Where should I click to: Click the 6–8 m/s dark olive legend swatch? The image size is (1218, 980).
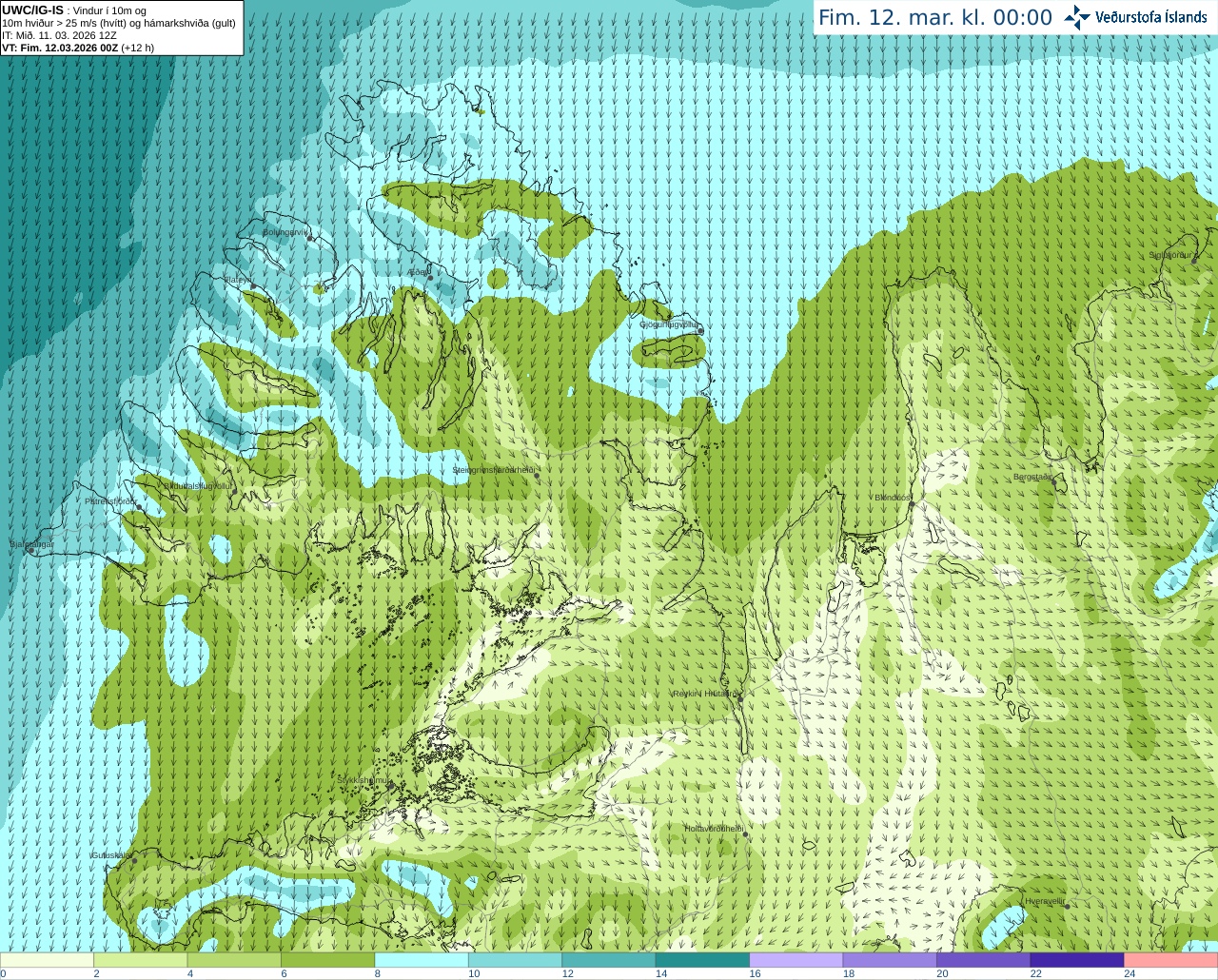[x=328, y=960]
